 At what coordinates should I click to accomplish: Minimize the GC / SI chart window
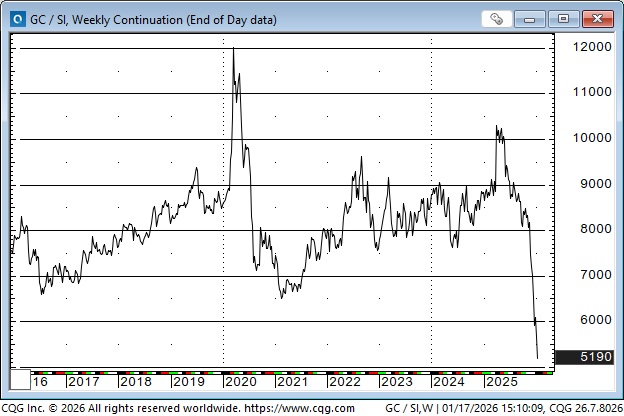(x=533, y=19)
